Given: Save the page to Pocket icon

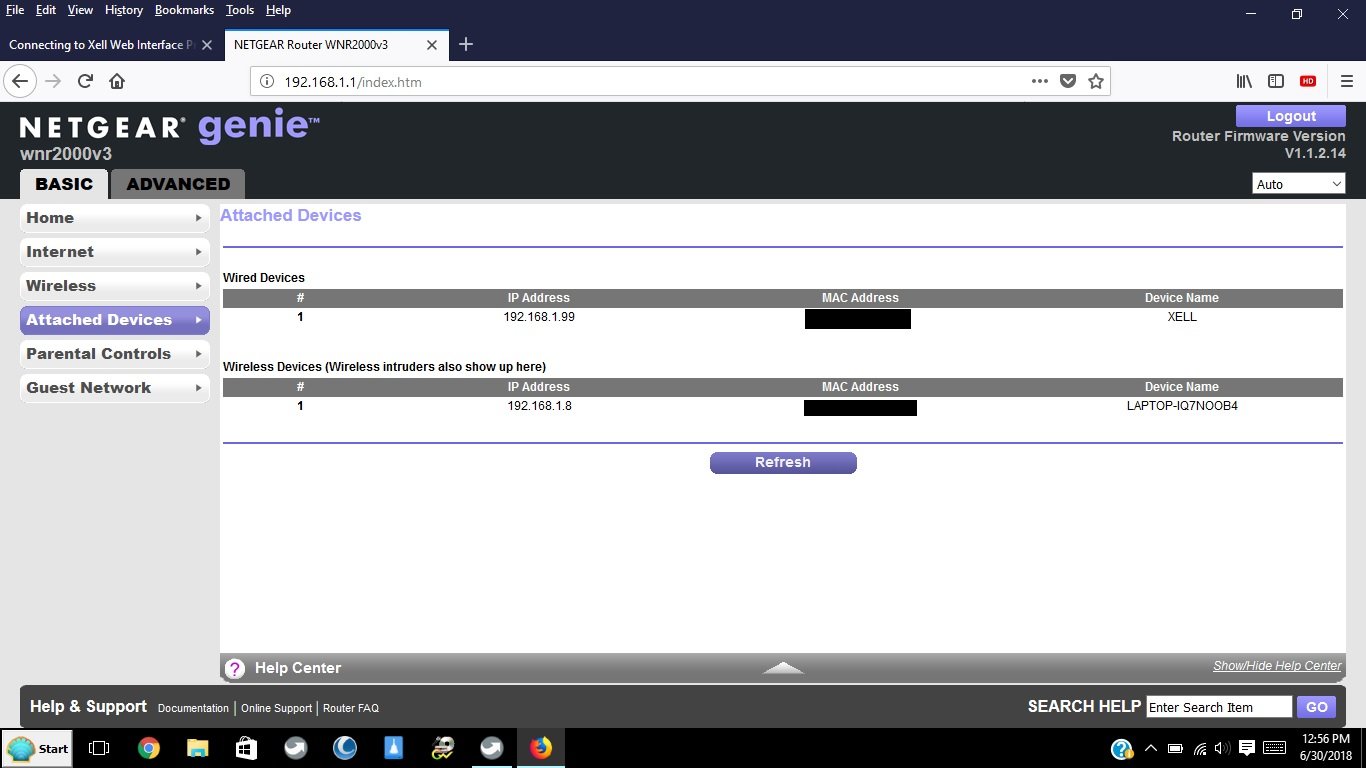Looking at the screenshot, I should coord(1068,81).
